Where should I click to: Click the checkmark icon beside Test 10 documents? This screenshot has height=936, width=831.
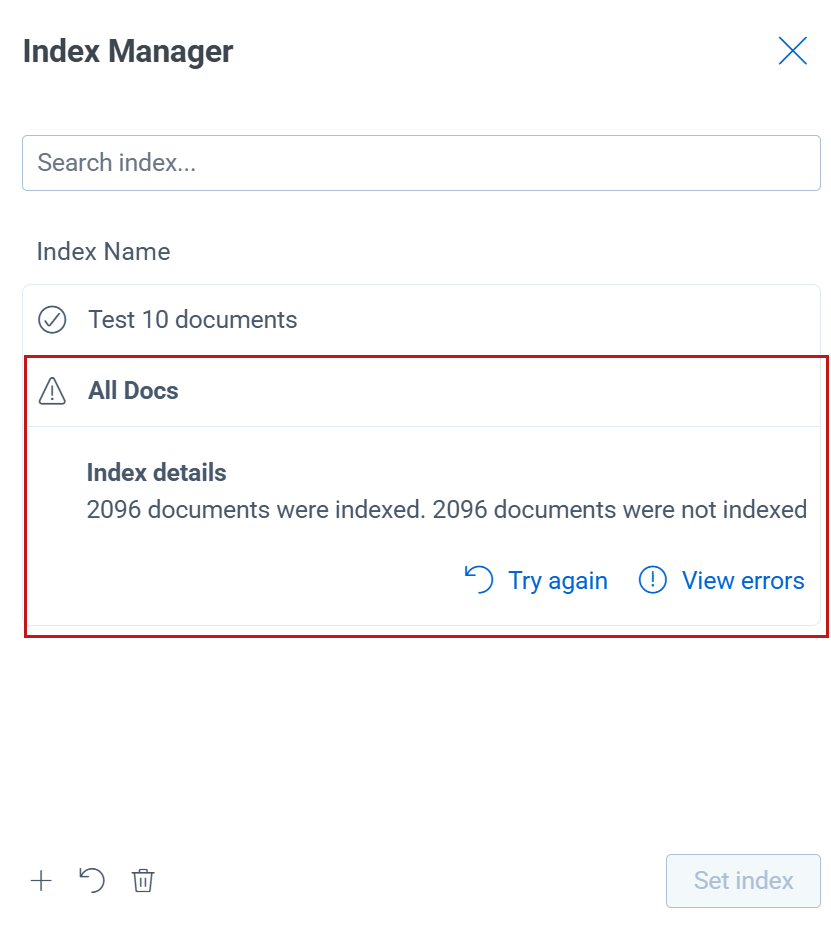coord(51,319)
